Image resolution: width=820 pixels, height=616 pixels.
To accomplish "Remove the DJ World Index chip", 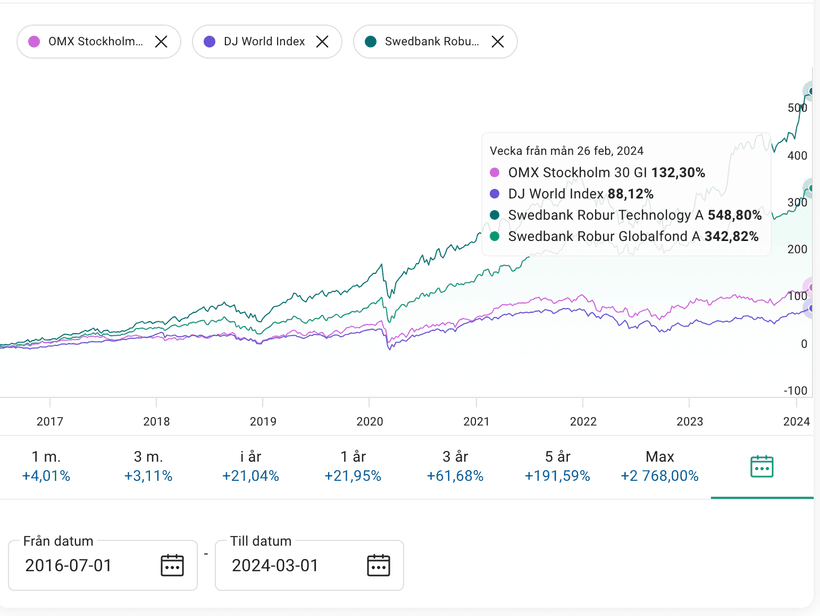I will click(x=322, y=42).
